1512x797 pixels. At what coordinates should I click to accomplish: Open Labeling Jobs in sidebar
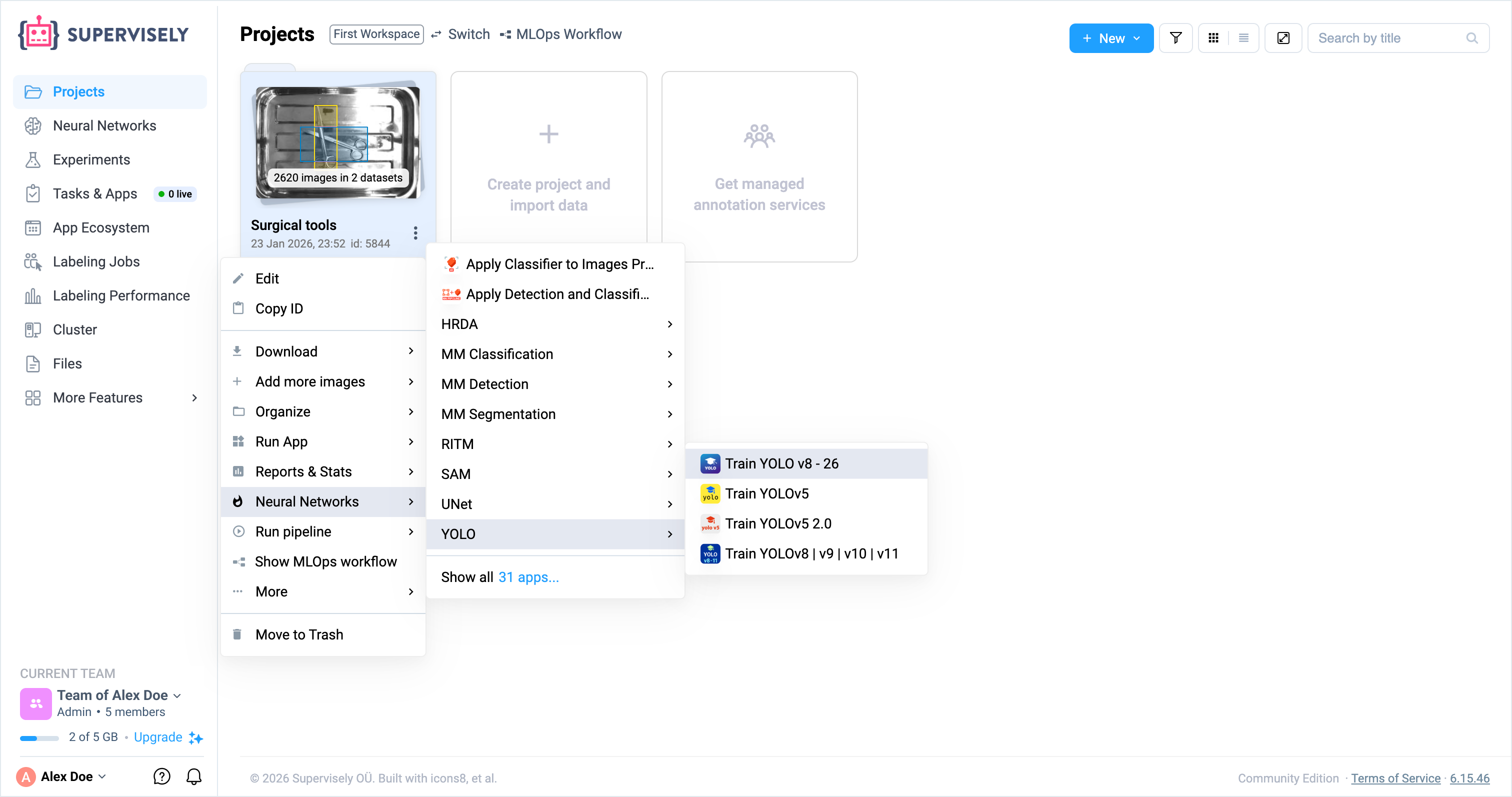(x=96, y=262)
